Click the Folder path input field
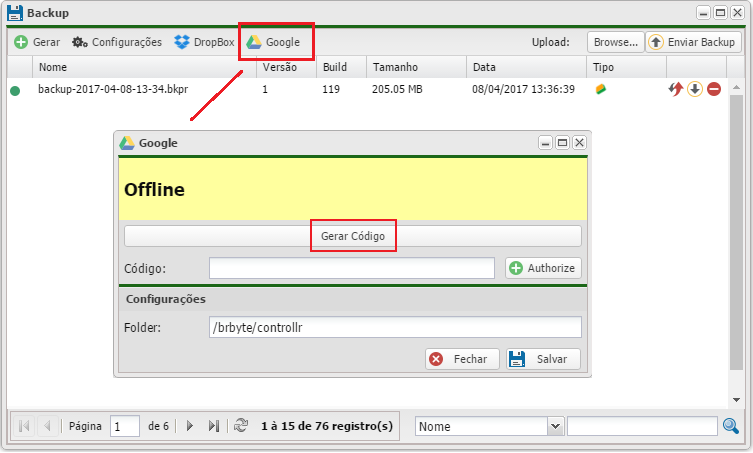Viewport: 753px width, 453px height. point(394,327)
